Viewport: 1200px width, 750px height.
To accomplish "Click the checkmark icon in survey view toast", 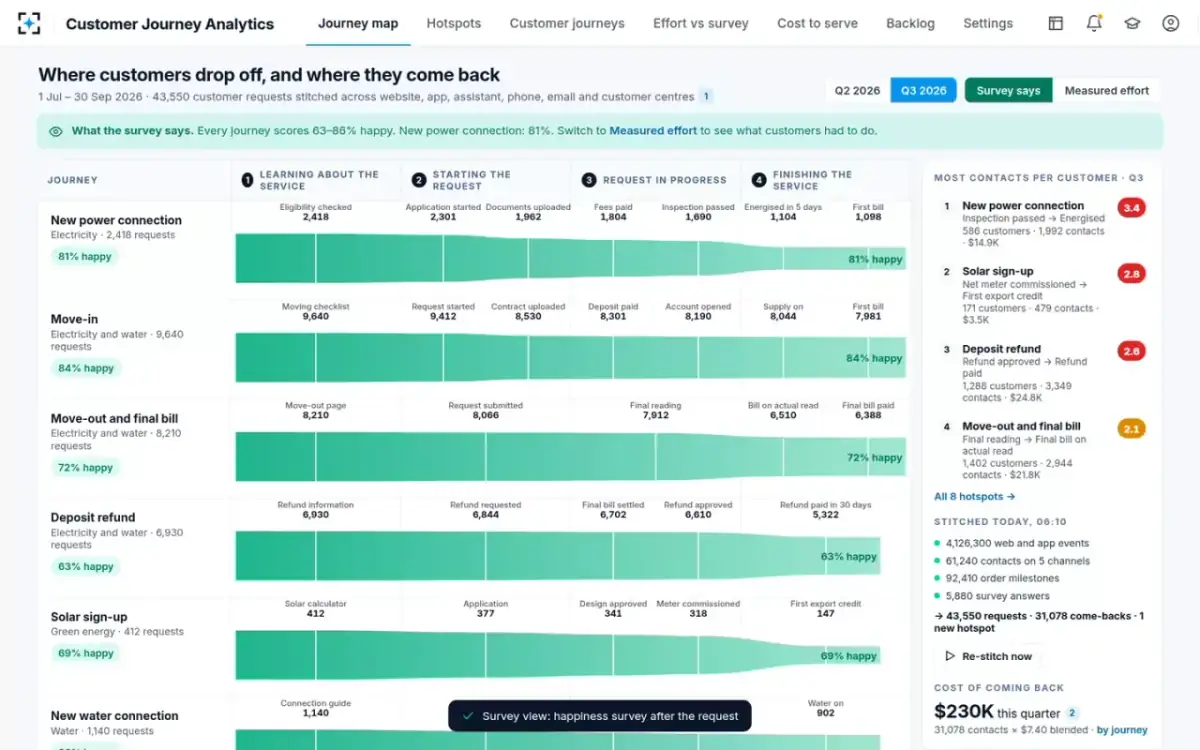I will point(467,716).
